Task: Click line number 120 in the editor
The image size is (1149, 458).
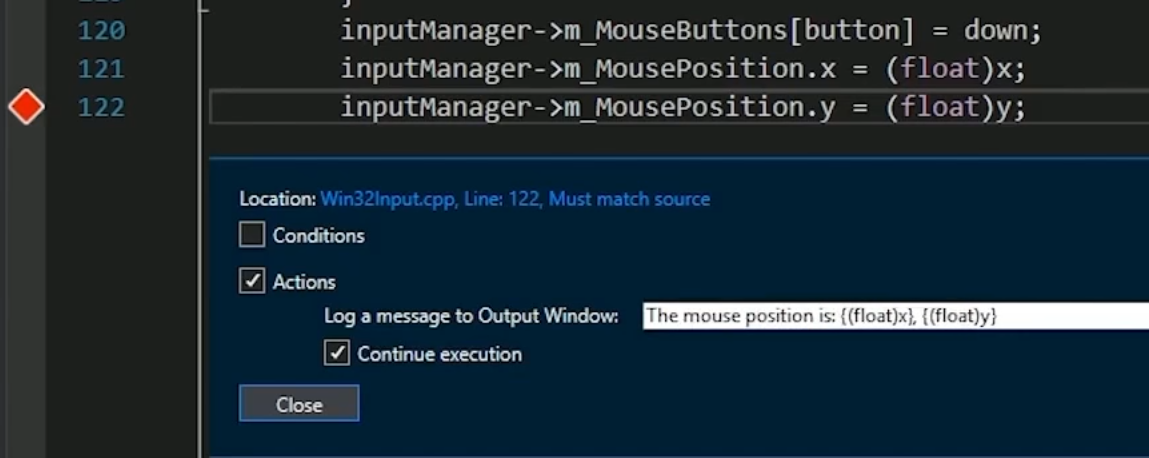Action: [x=101, y=31]
